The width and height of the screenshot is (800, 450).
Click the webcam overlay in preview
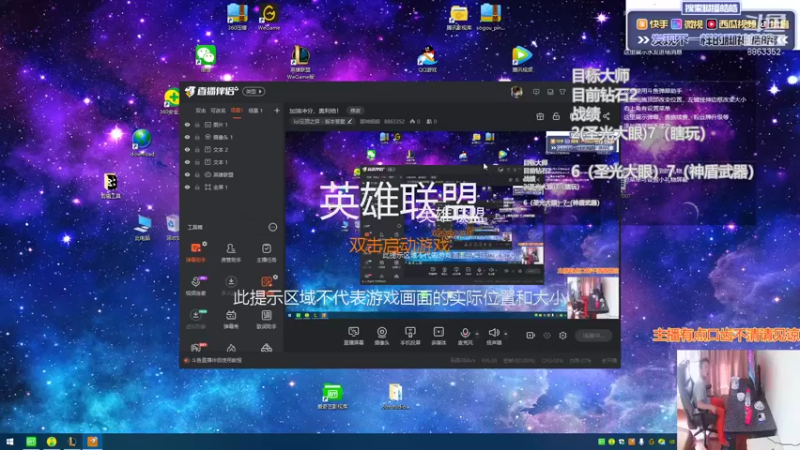[x=593, y=298]
